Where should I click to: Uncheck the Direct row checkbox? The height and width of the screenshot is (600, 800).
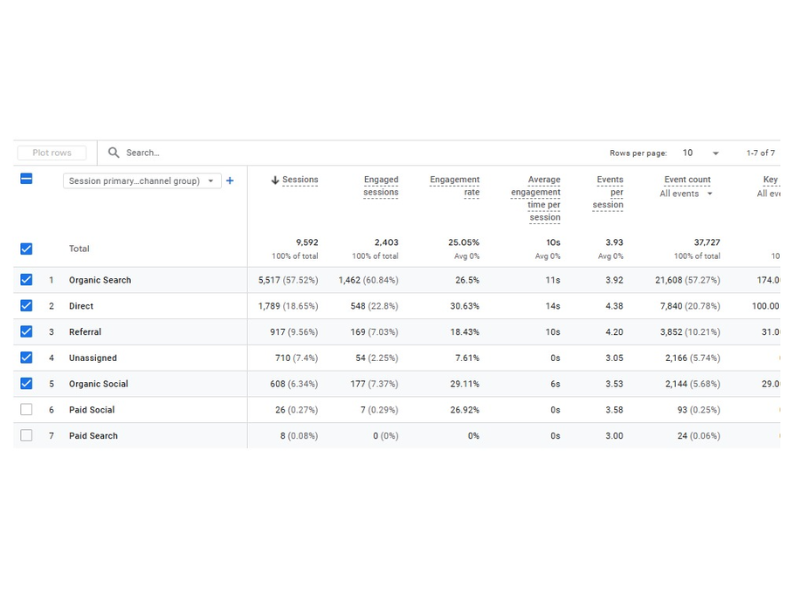point(26,306)
